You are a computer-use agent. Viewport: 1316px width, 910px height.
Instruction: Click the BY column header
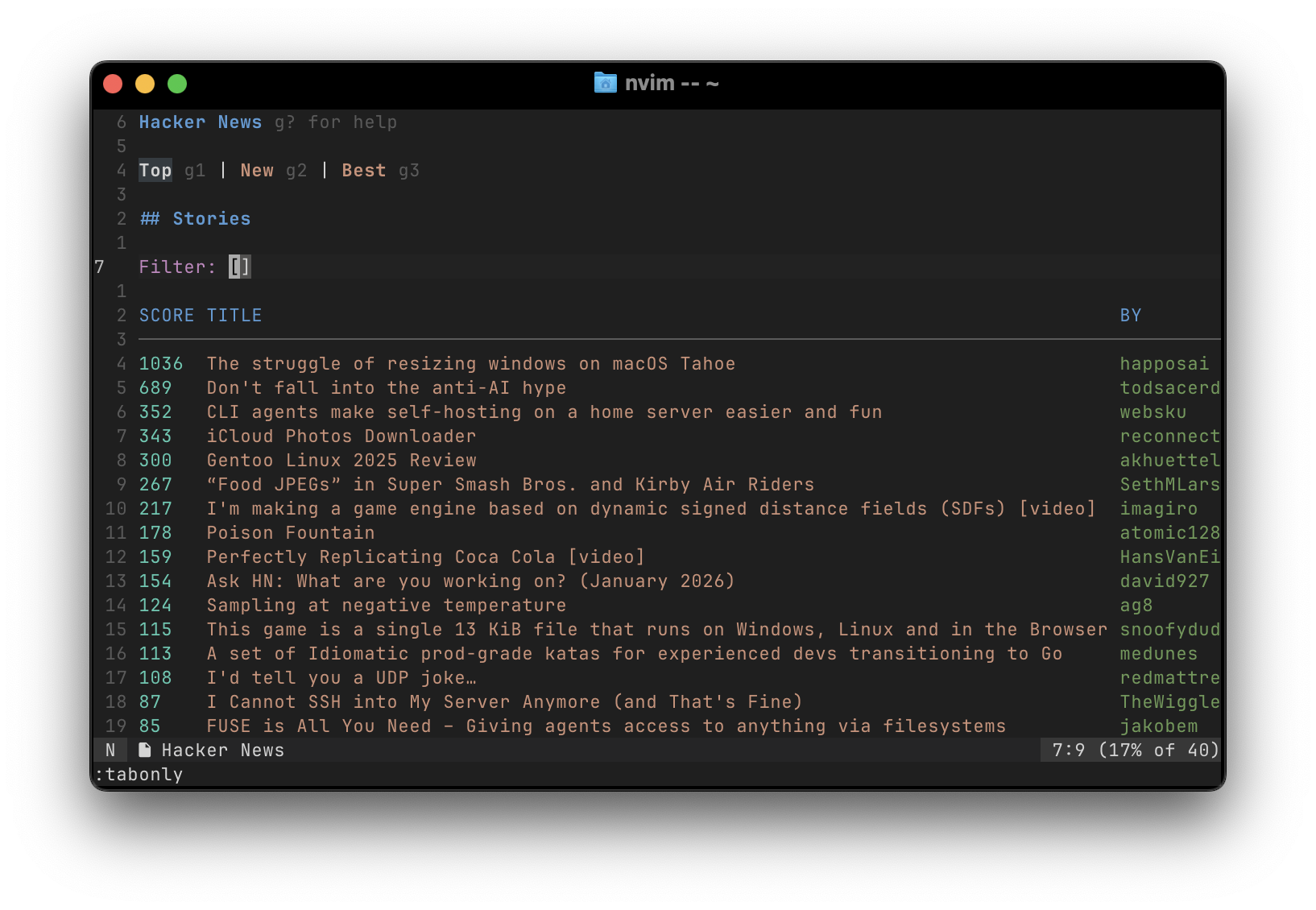[x=1131, y=315]
